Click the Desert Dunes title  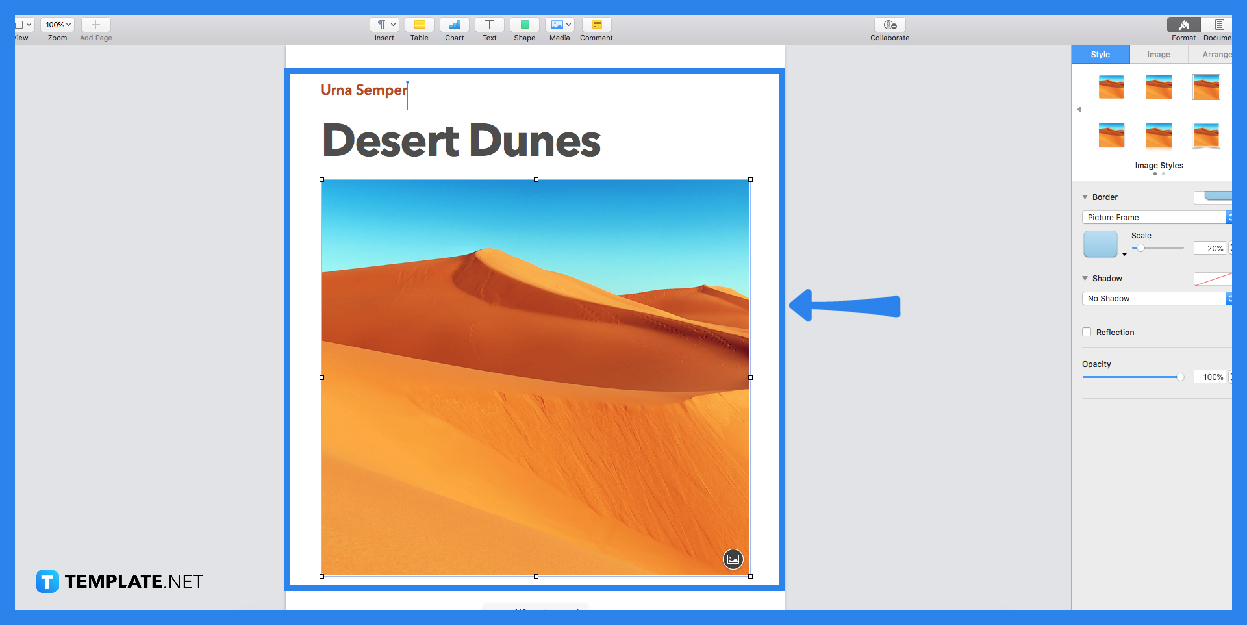click(x=461, y=140)
